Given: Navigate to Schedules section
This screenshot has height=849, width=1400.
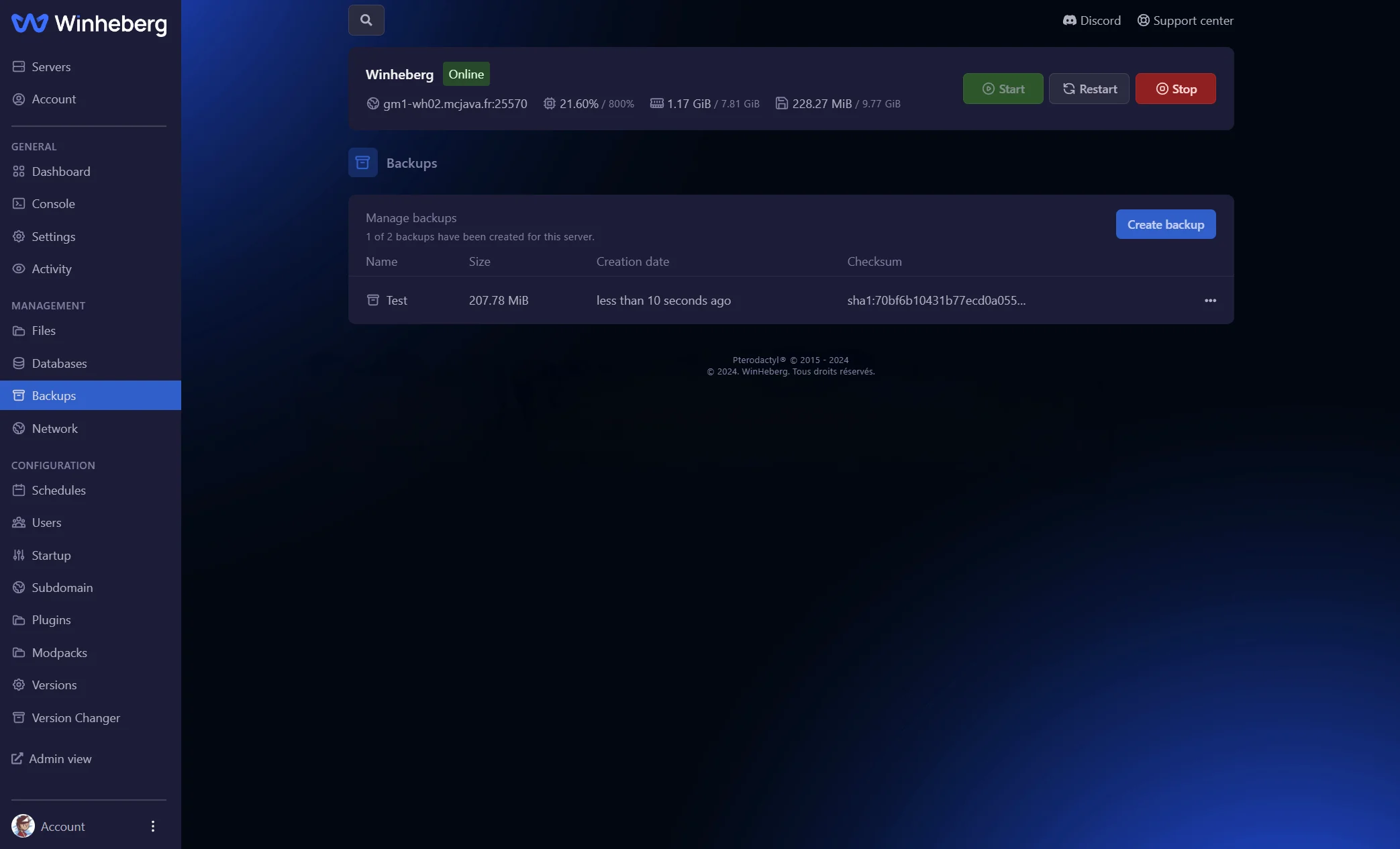Looking at the screenshot, I should point(58,490).
